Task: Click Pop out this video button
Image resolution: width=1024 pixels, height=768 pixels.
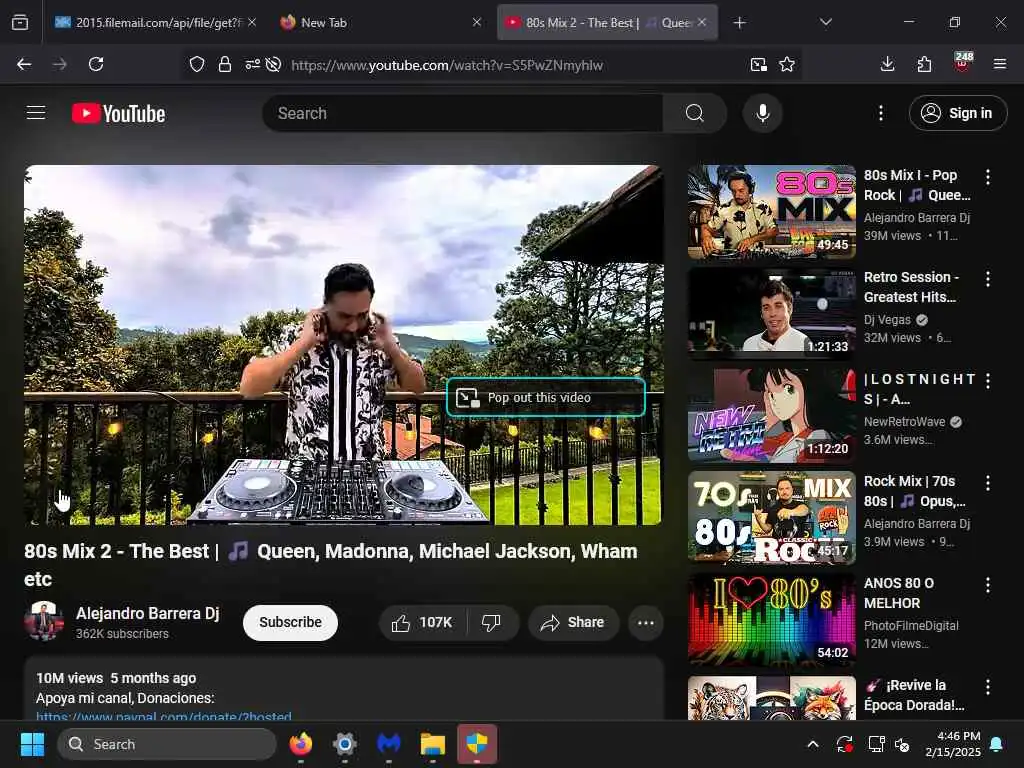Action: point(546,397)
